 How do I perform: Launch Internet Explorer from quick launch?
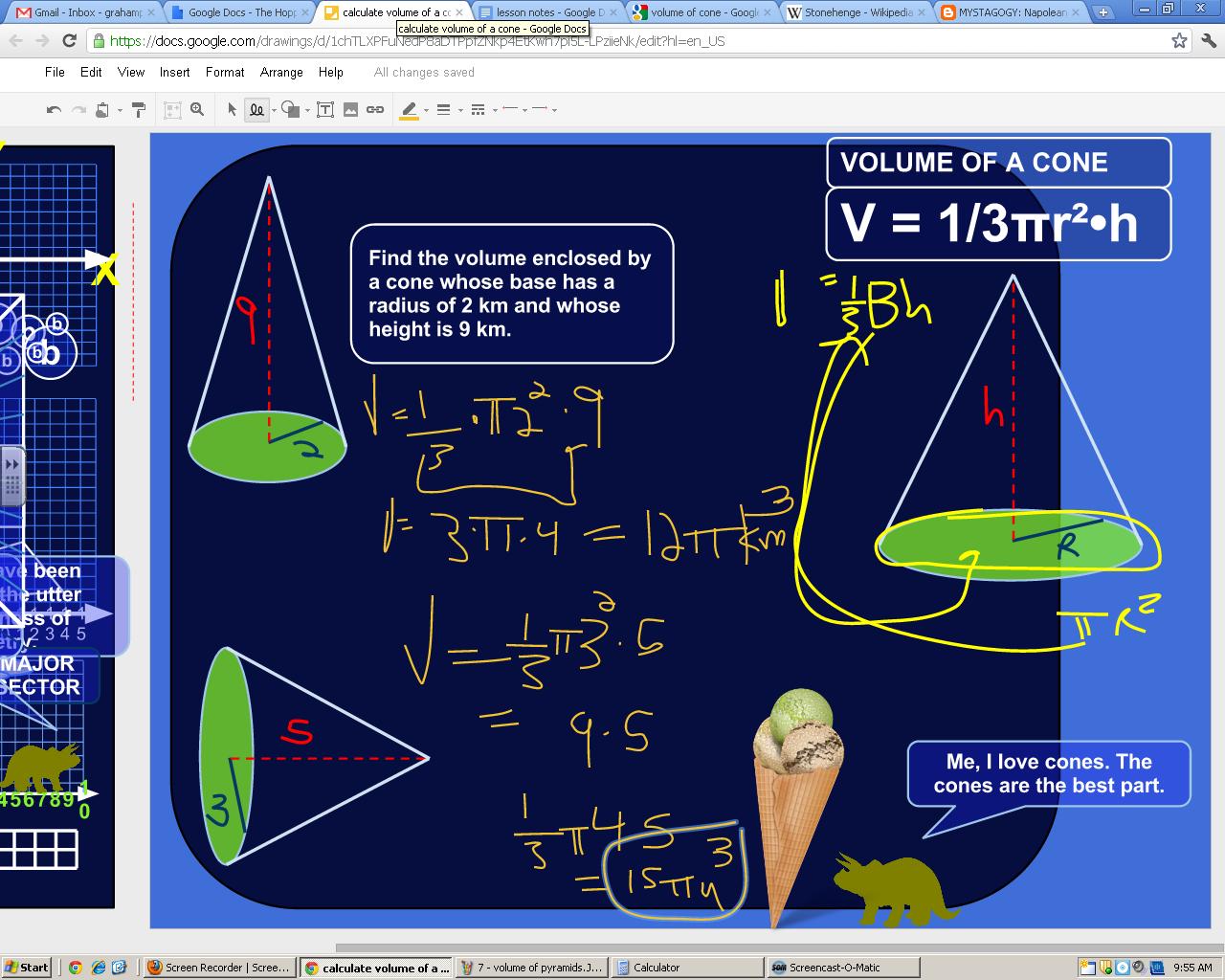tap(97, 968)
